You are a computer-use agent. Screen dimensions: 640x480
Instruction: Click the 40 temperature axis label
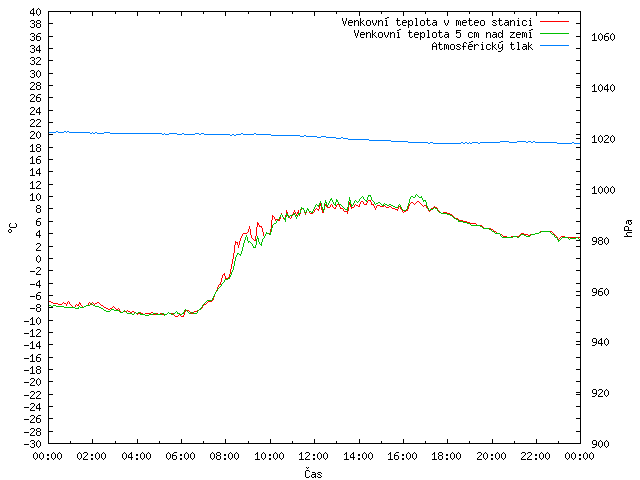coord(35,12)
